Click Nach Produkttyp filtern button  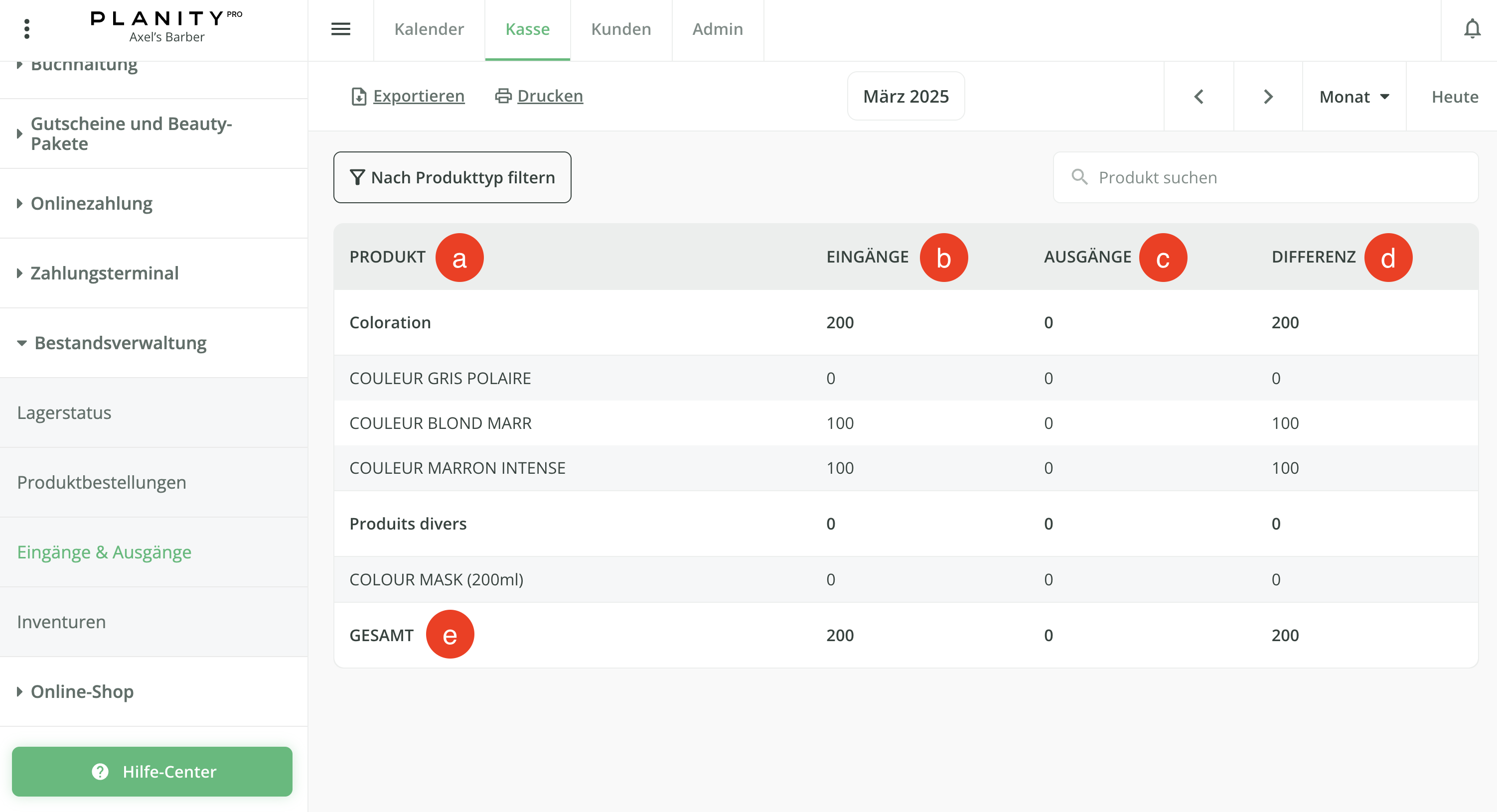coord(452,177)
